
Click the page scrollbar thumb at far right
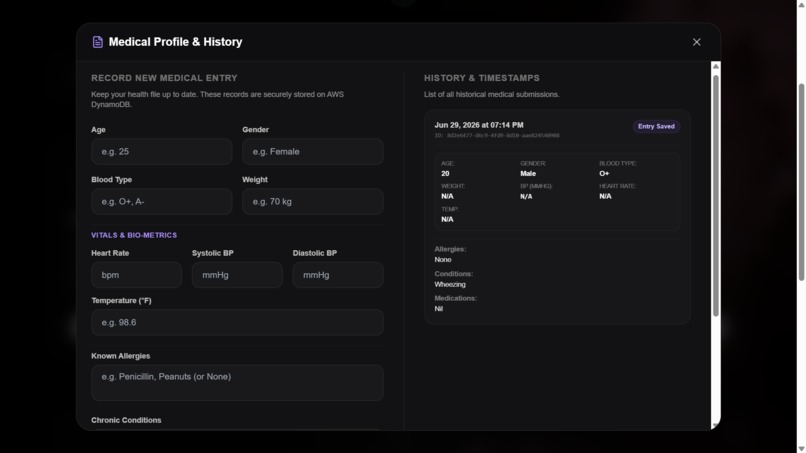801,182
